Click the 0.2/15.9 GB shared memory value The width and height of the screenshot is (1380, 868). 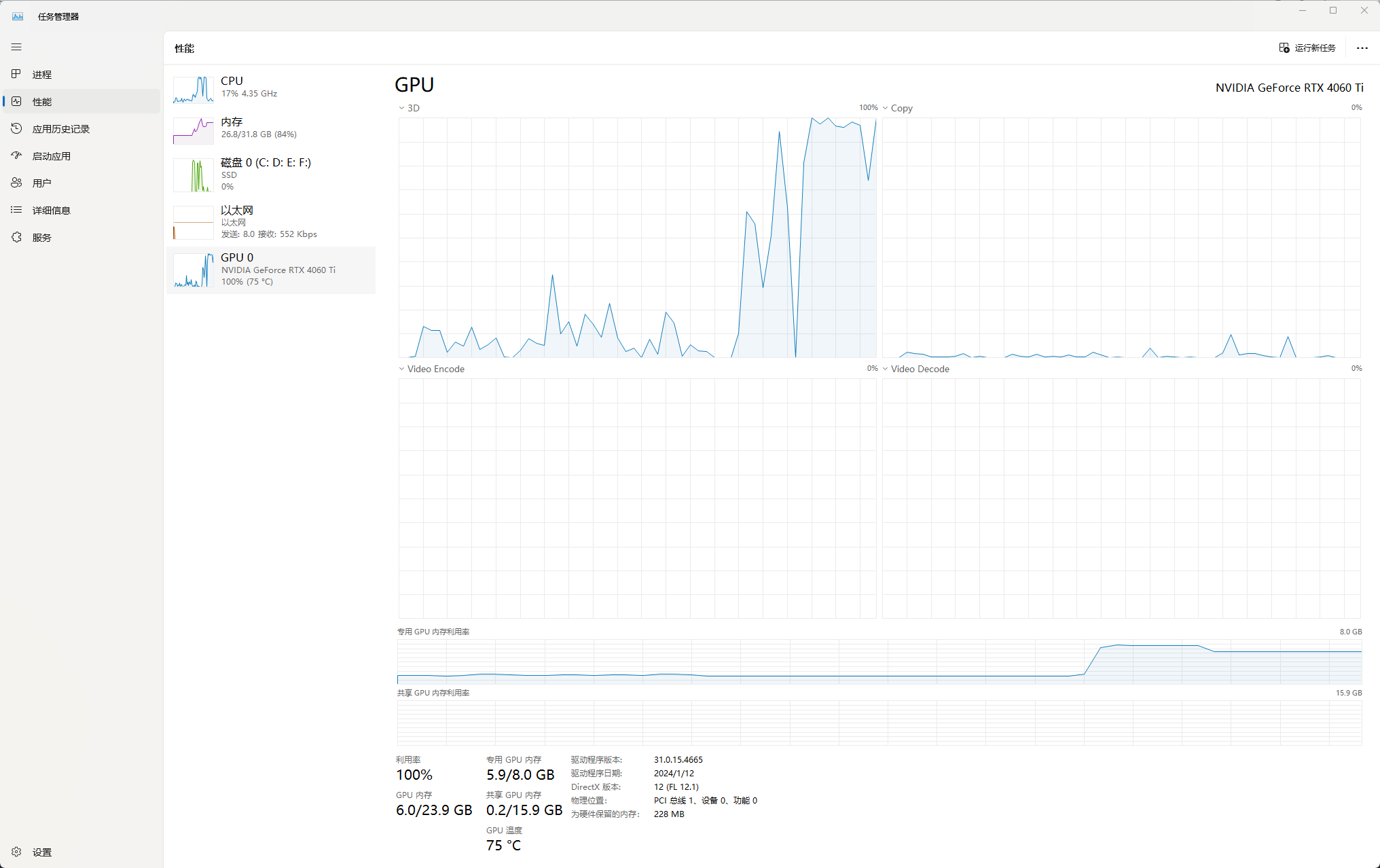click(524, 810)
